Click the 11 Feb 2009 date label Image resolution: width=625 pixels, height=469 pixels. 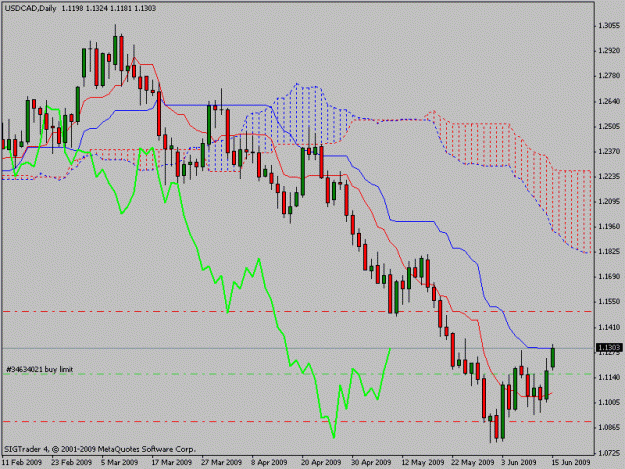pyautogui.click(x=22, y=462)
